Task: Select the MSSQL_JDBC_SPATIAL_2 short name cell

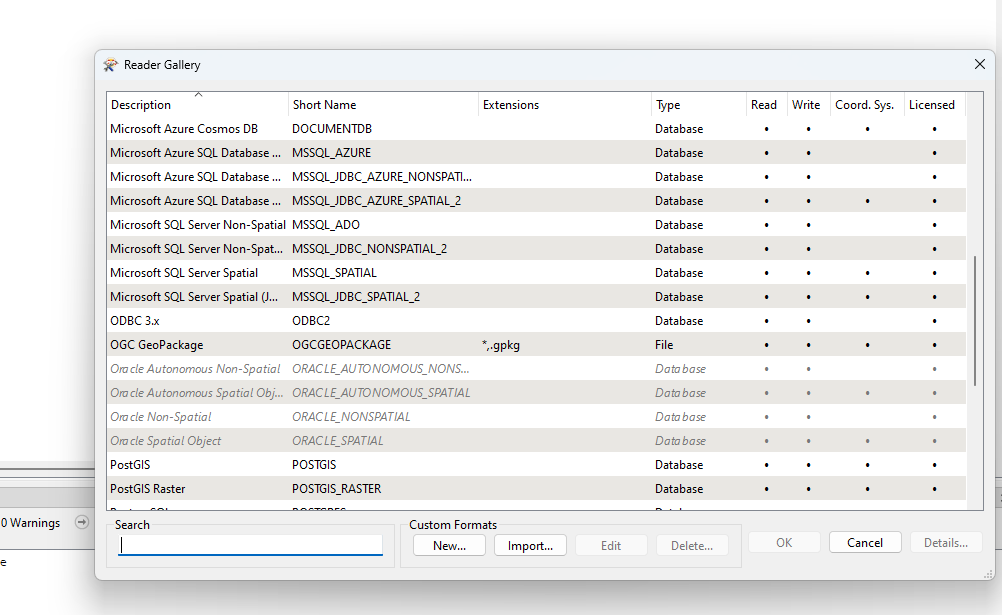Action: point(356,297)
